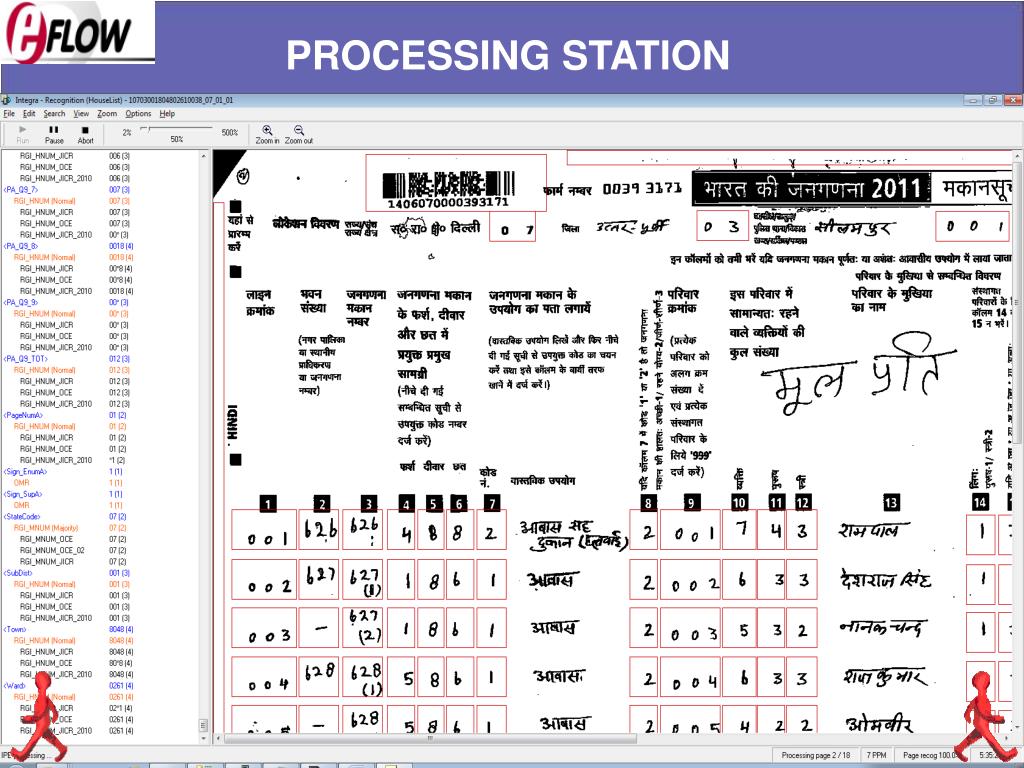
Task: Click the 'Page recog 100.0' status entry
Action: 930,755
